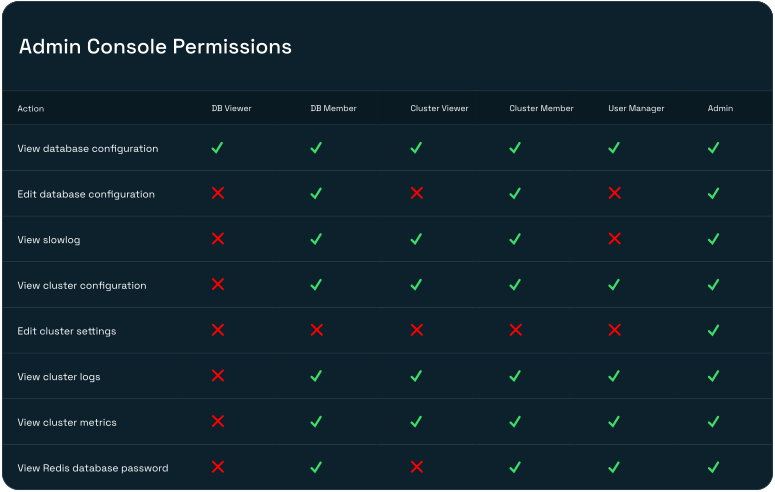This screenshot has width=775, height=492.
Task: Select the User Manager column header
Action: [x=636, y=108]
